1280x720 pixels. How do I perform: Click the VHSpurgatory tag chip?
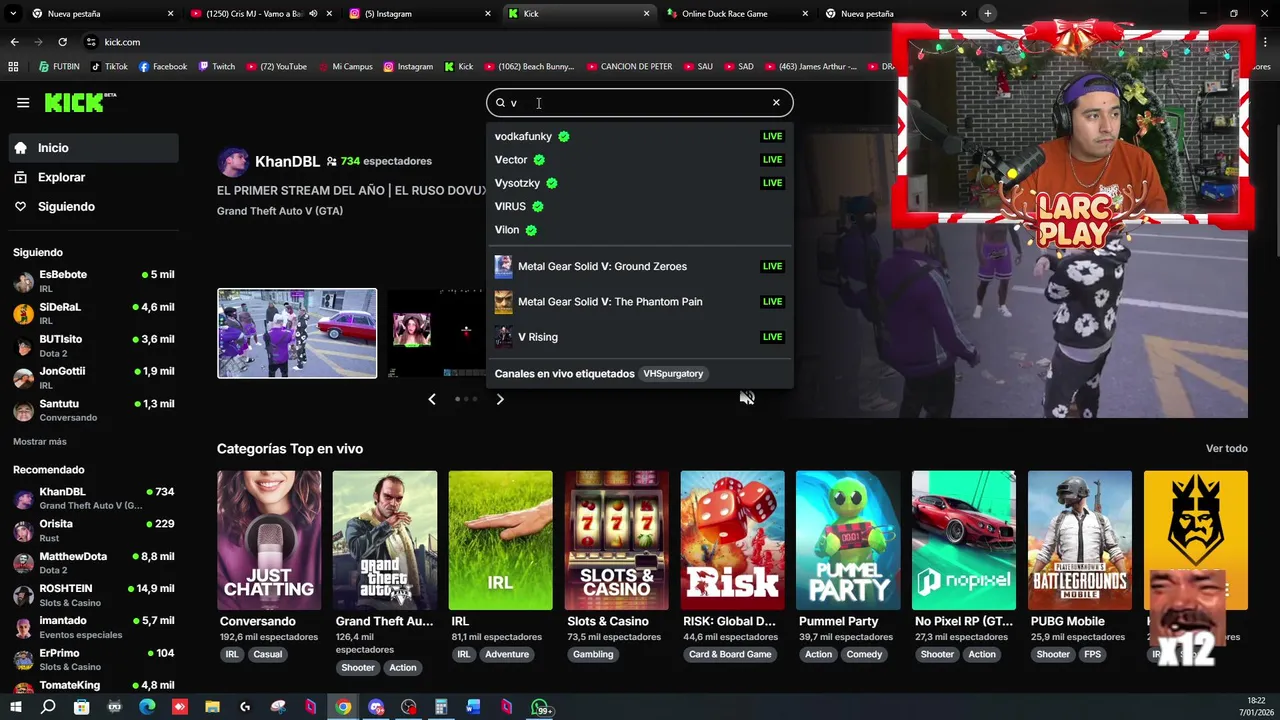673,373
